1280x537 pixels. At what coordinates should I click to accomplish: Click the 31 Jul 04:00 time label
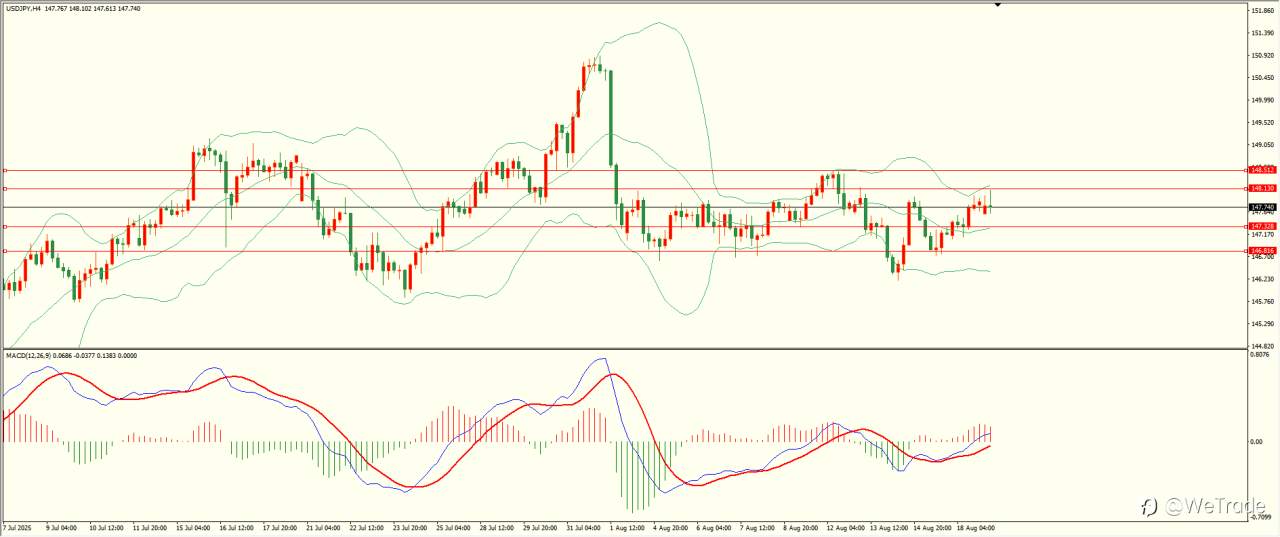point(586,527)
